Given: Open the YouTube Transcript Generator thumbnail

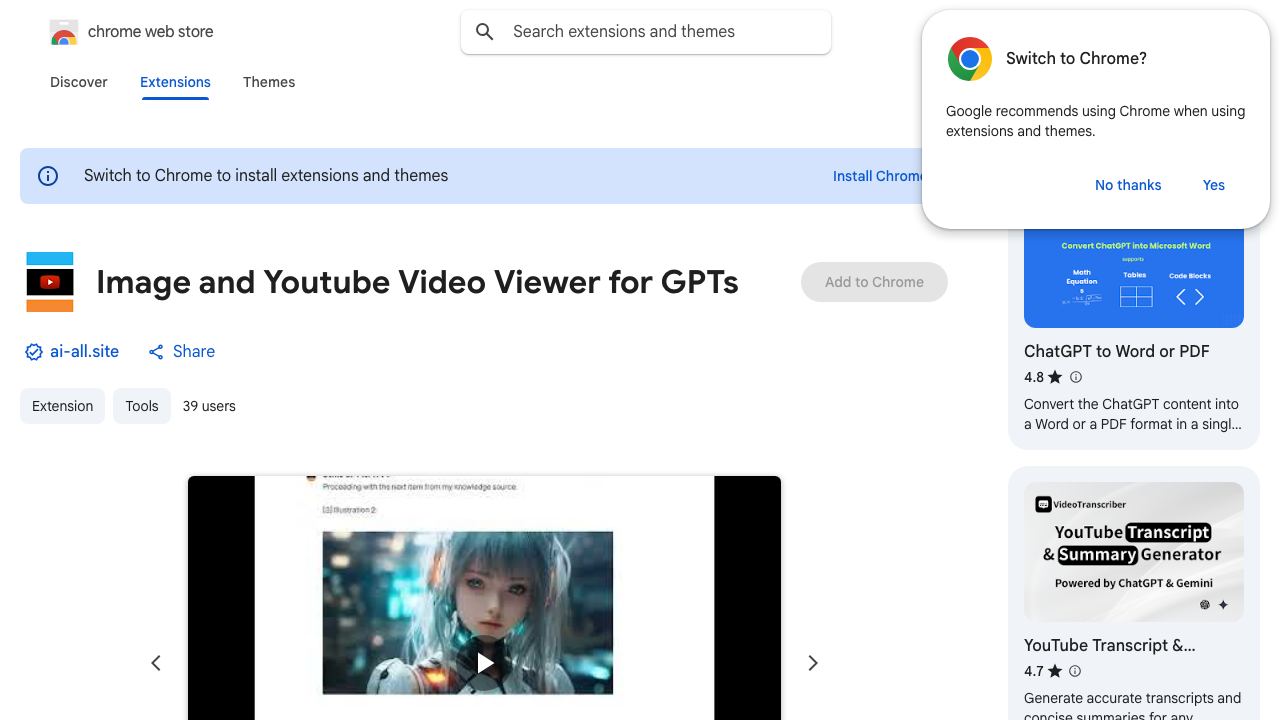Looking at the screenshot, I should click(1134, 552).
